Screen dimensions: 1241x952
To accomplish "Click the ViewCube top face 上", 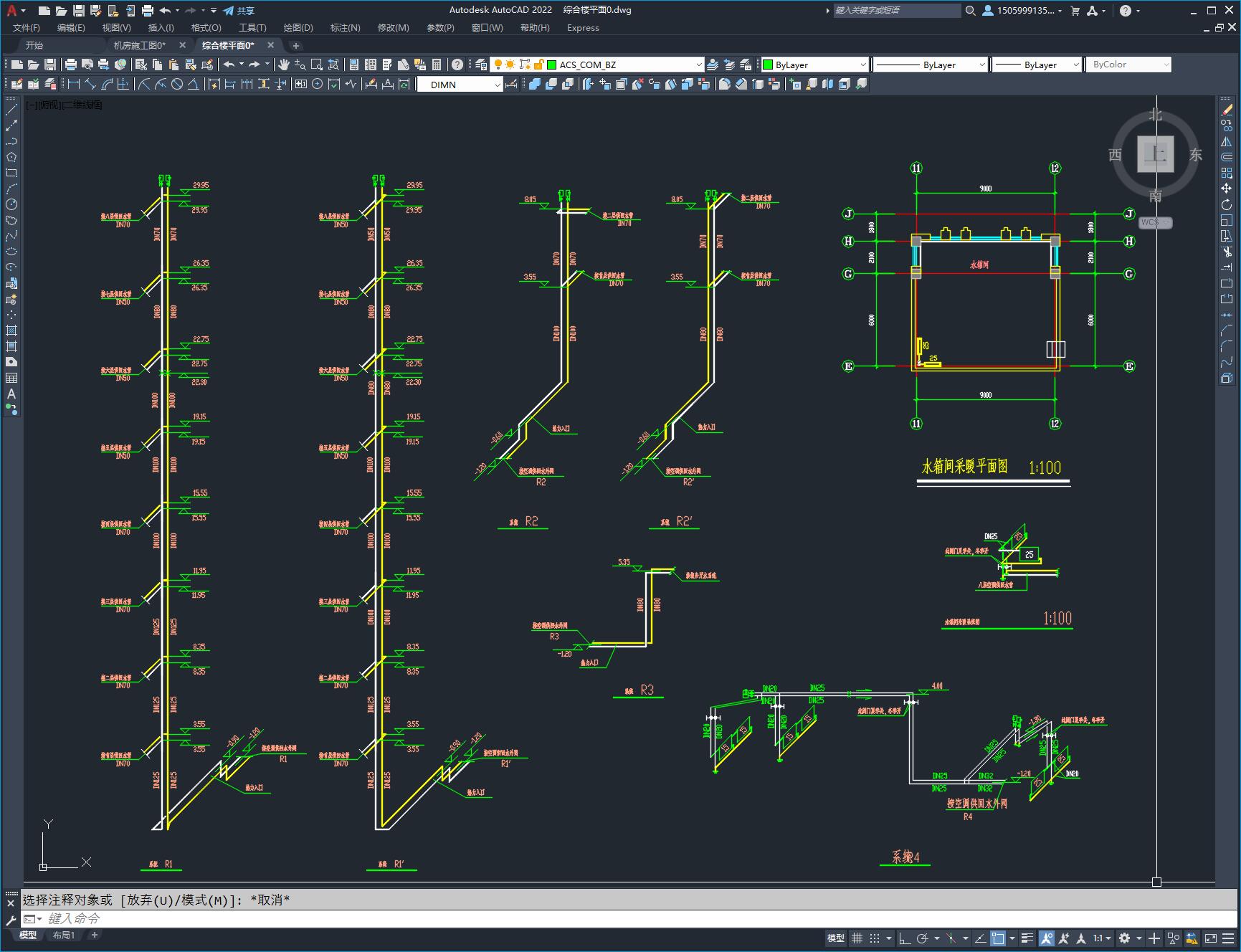I will 1155,154.
